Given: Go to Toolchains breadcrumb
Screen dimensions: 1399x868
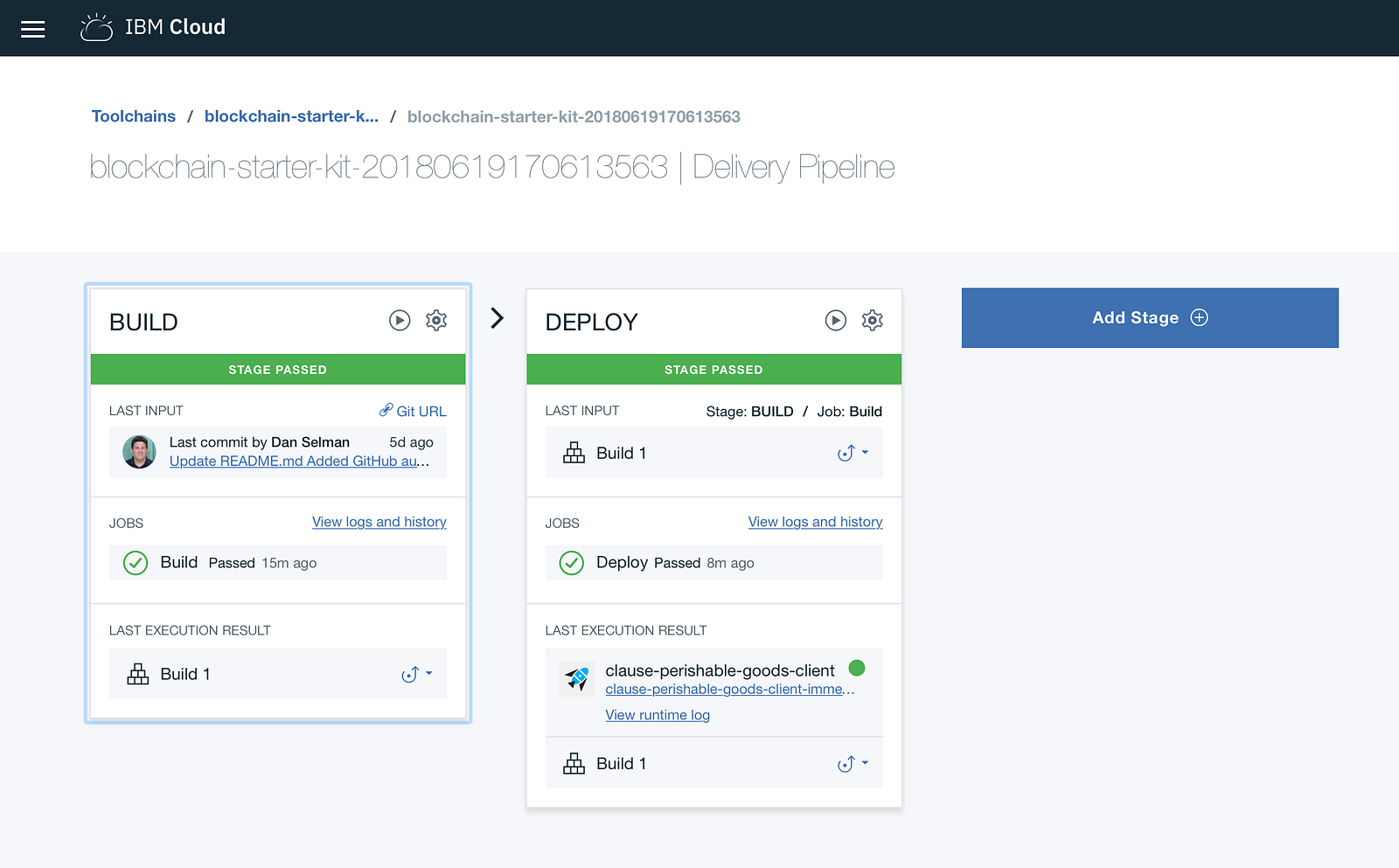Looking at the screenshot, I should (134, 116).
